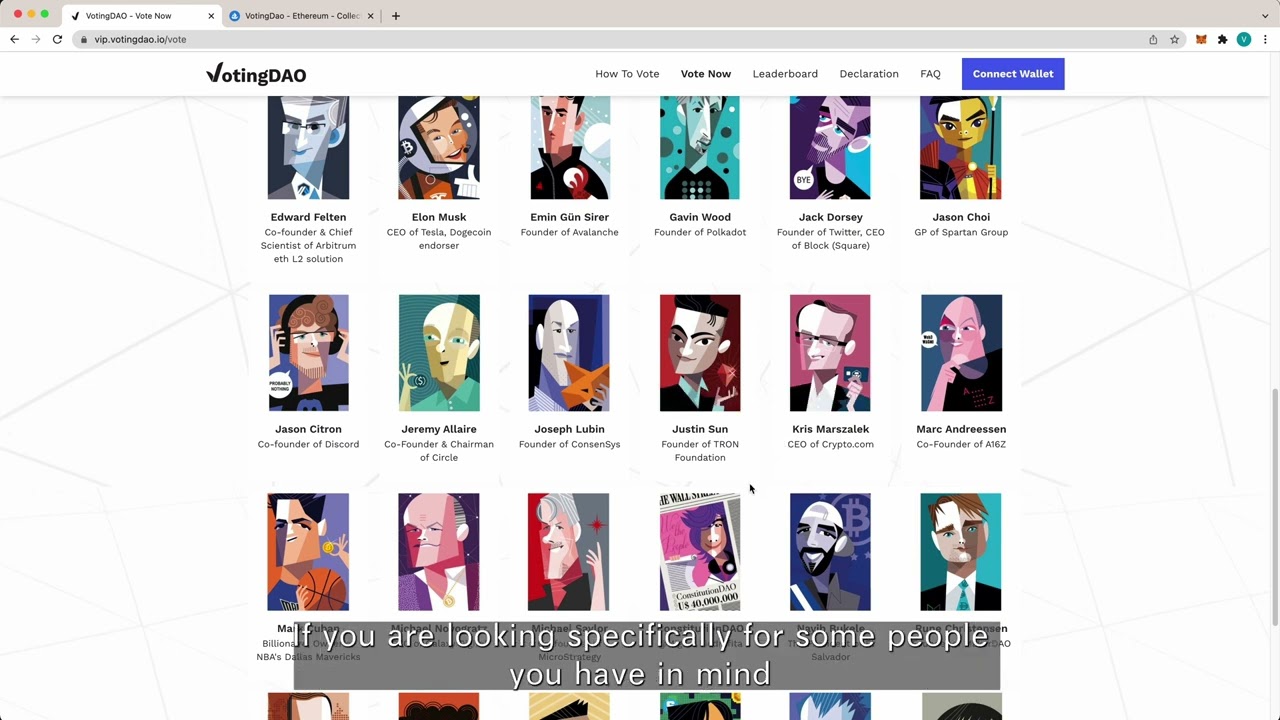
Task: Click the 'GP of Spartan Group' description
Action: click(961, 232)
